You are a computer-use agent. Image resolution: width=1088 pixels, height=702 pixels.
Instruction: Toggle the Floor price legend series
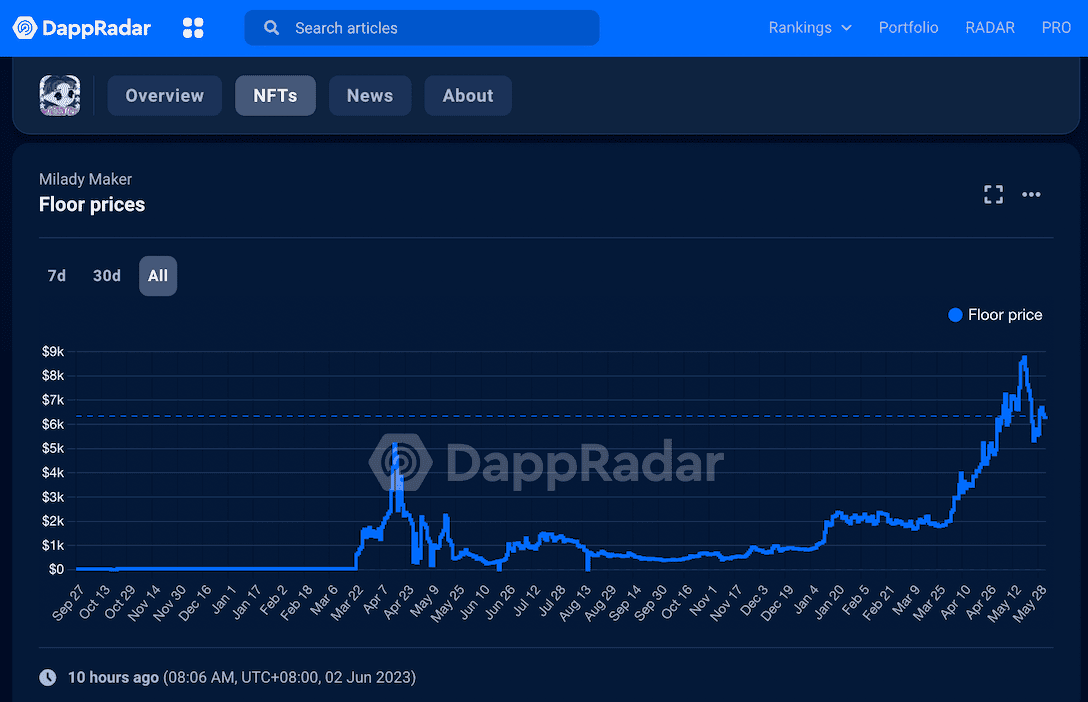pyautogui.click(x=995, y=315)
